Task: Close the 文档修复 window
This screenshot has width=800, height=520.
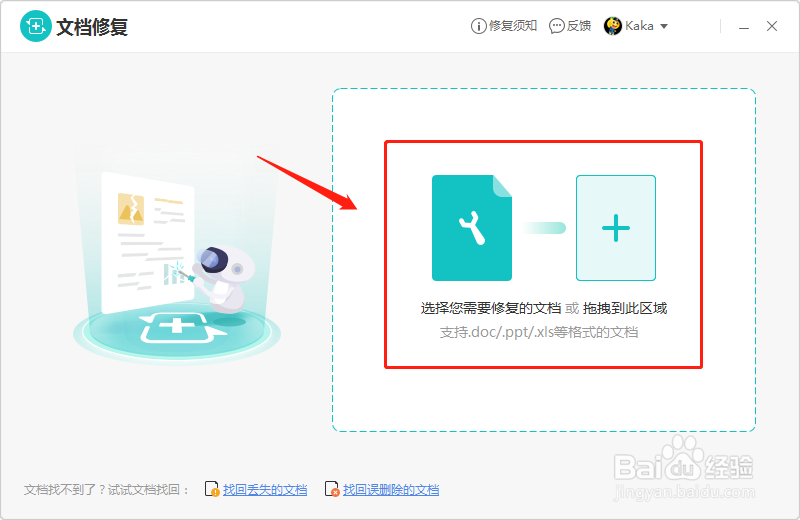Action: pyautogui.click(x=771, y=26)
